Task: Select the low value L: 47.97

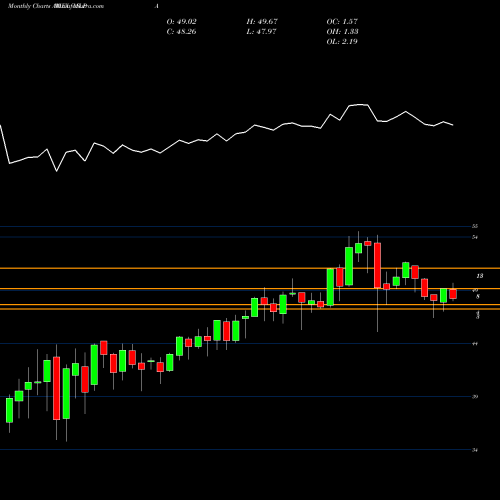Action: click(262, 32)
